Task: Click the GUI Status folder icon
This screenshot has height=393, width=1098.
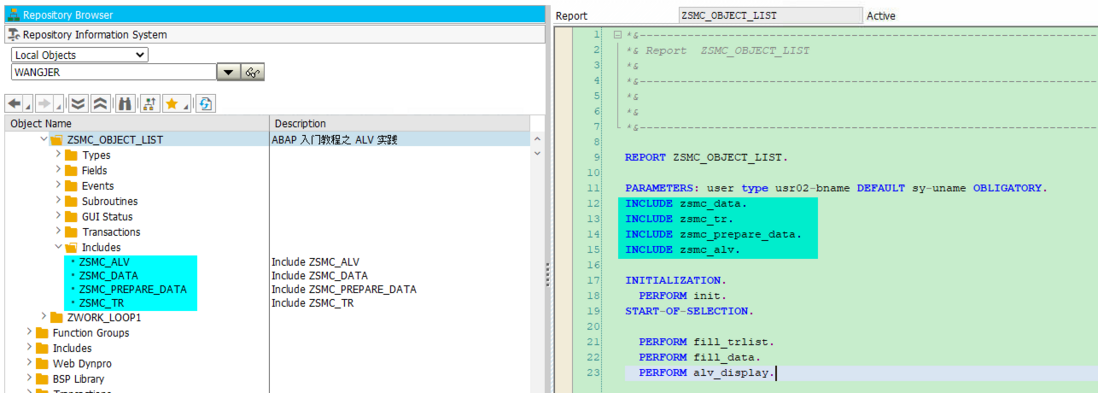Action: point(71,216)
